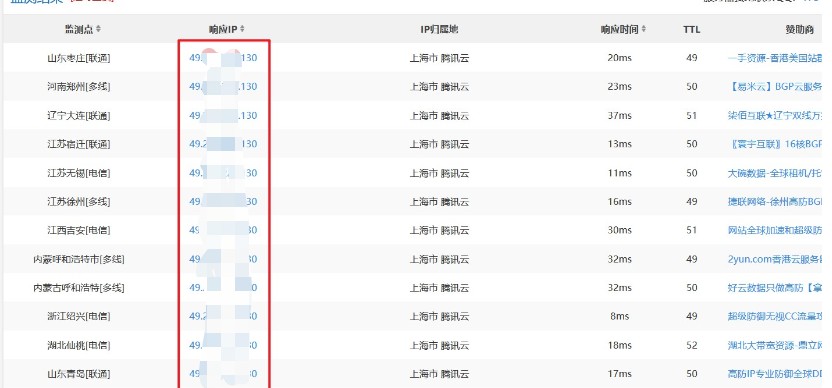This screenshot has width=832, height=388.
Task: Click the IP归属地 column header
Action: [439, 30]
